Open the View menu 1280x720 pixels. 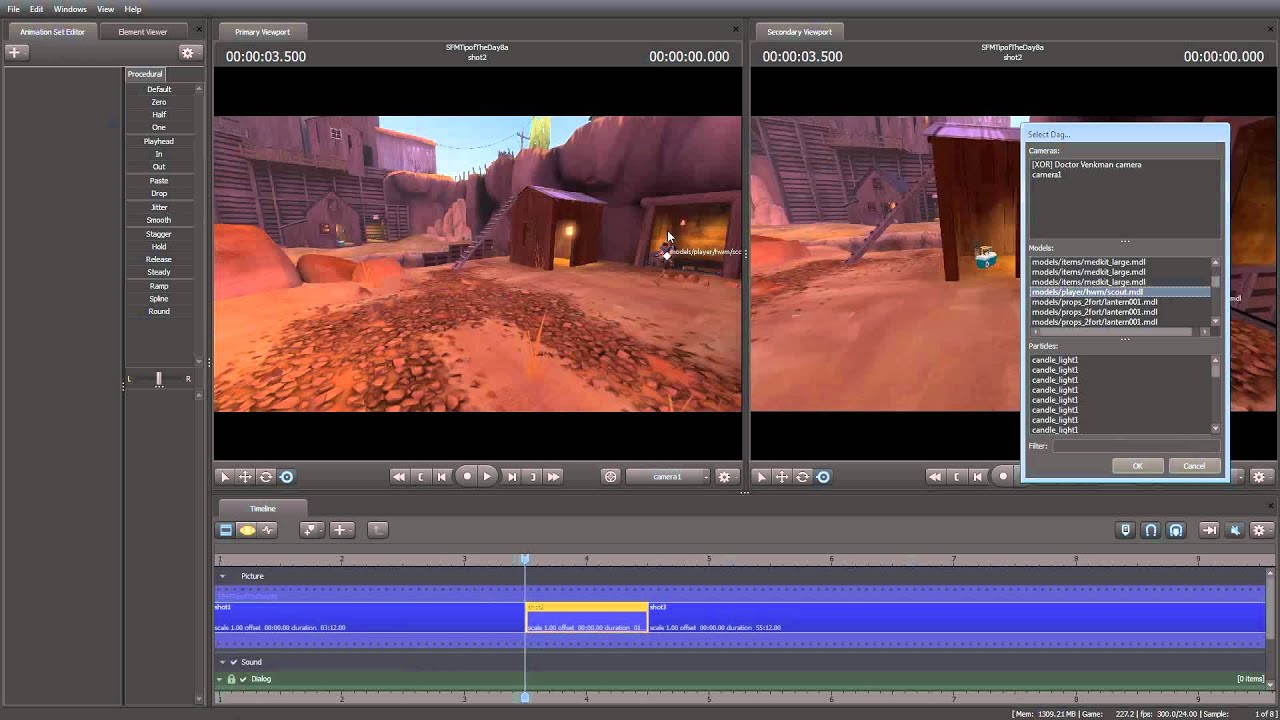[x=105, y=9]
